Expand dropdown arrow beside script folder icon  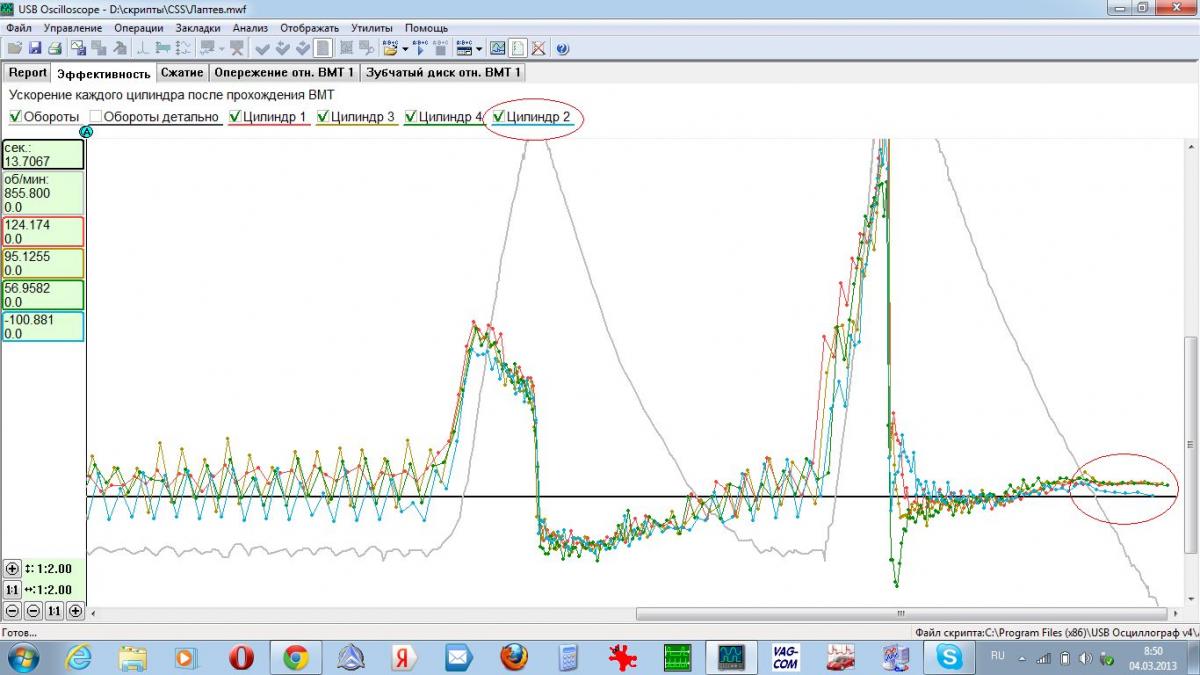pos(405,48)
